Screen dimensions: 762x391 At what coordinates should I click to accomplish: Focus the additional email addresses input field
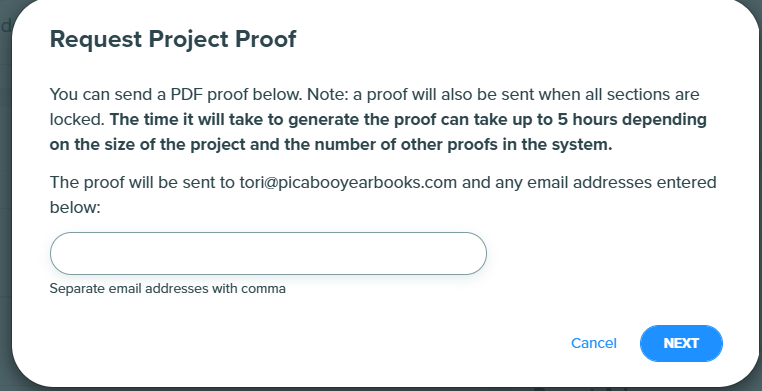tap(268, 254)
